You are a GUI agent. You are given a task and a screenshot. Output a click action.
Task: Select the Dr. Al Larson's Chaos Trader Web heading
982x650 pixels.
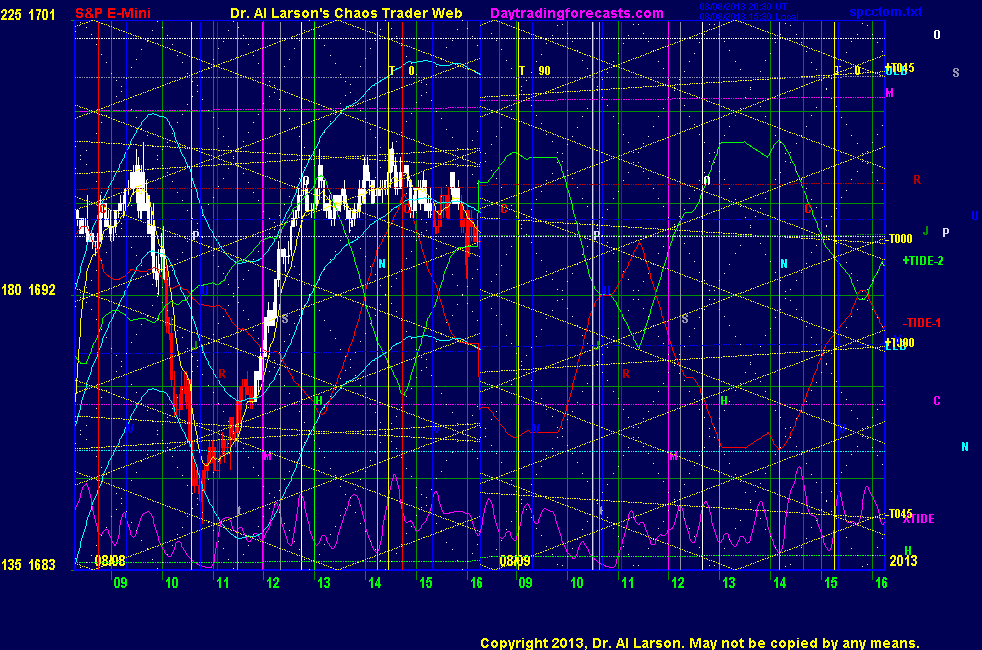[346, 13]
